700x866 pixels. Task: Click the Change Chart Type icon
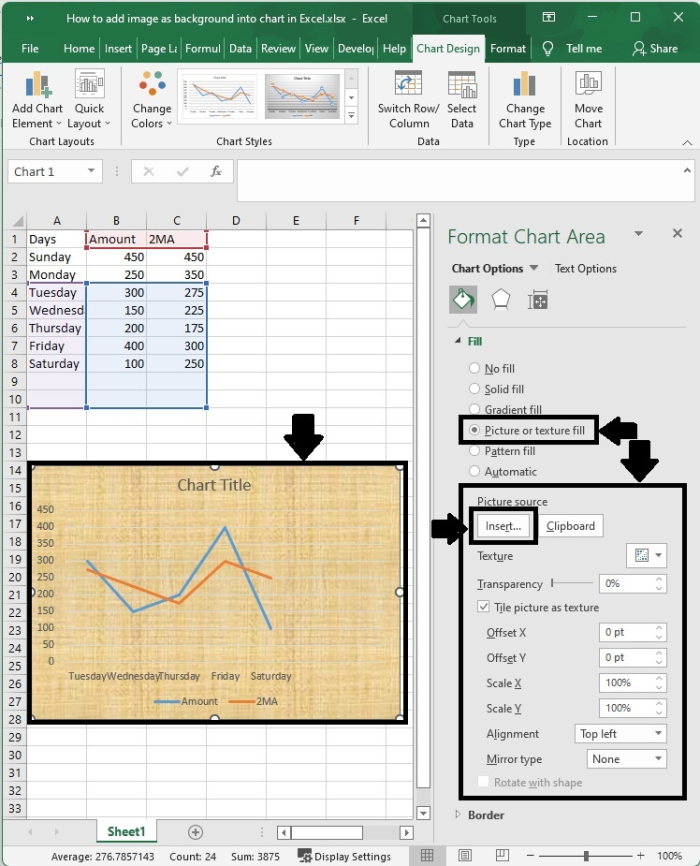524,84
